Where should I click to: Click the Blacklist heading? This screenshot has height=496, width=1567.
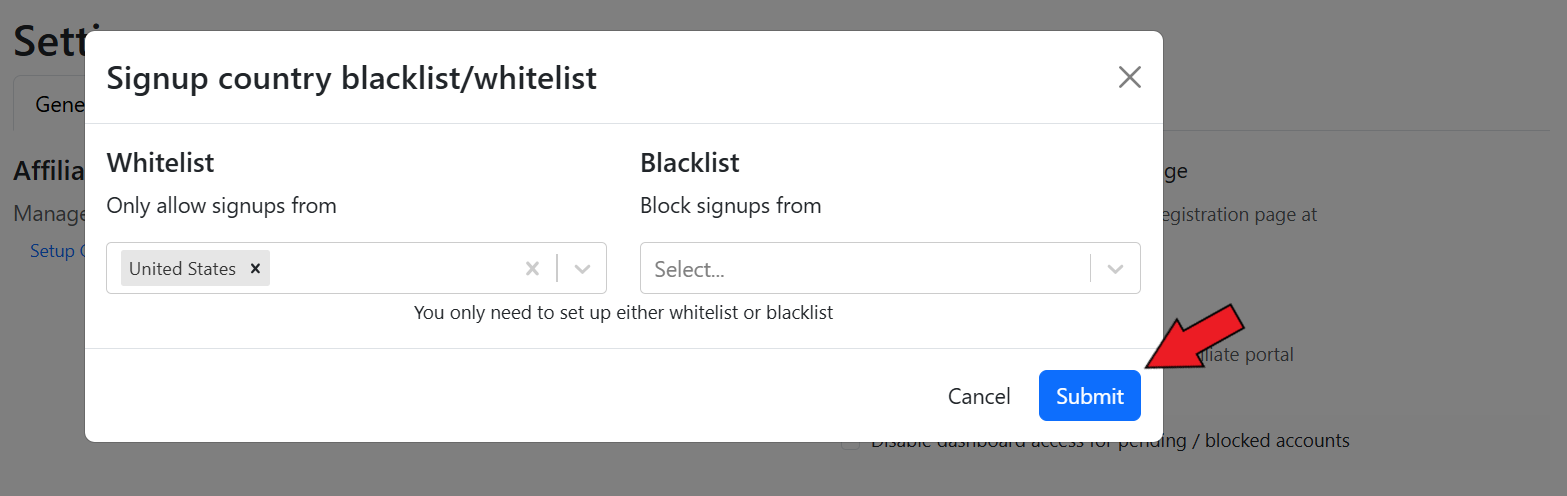[x=689, y=162]
